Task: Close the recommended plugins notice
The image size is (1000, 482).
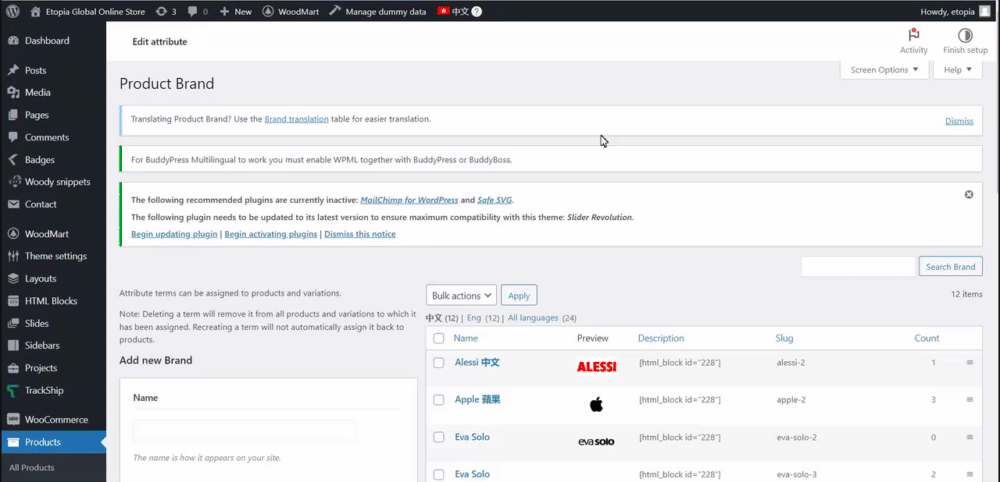Action: [x=969, y=194]
